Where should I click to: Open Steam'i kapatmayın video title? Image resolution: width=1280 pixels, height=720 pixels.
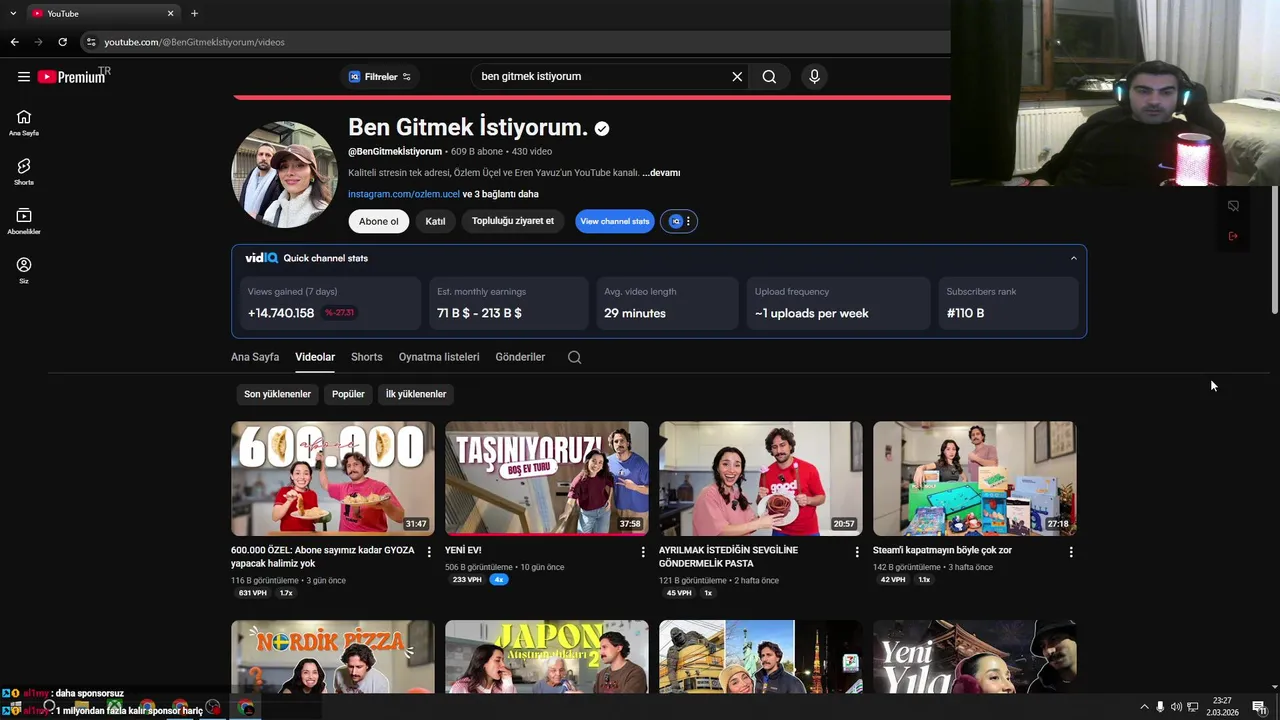click(942, 550)
